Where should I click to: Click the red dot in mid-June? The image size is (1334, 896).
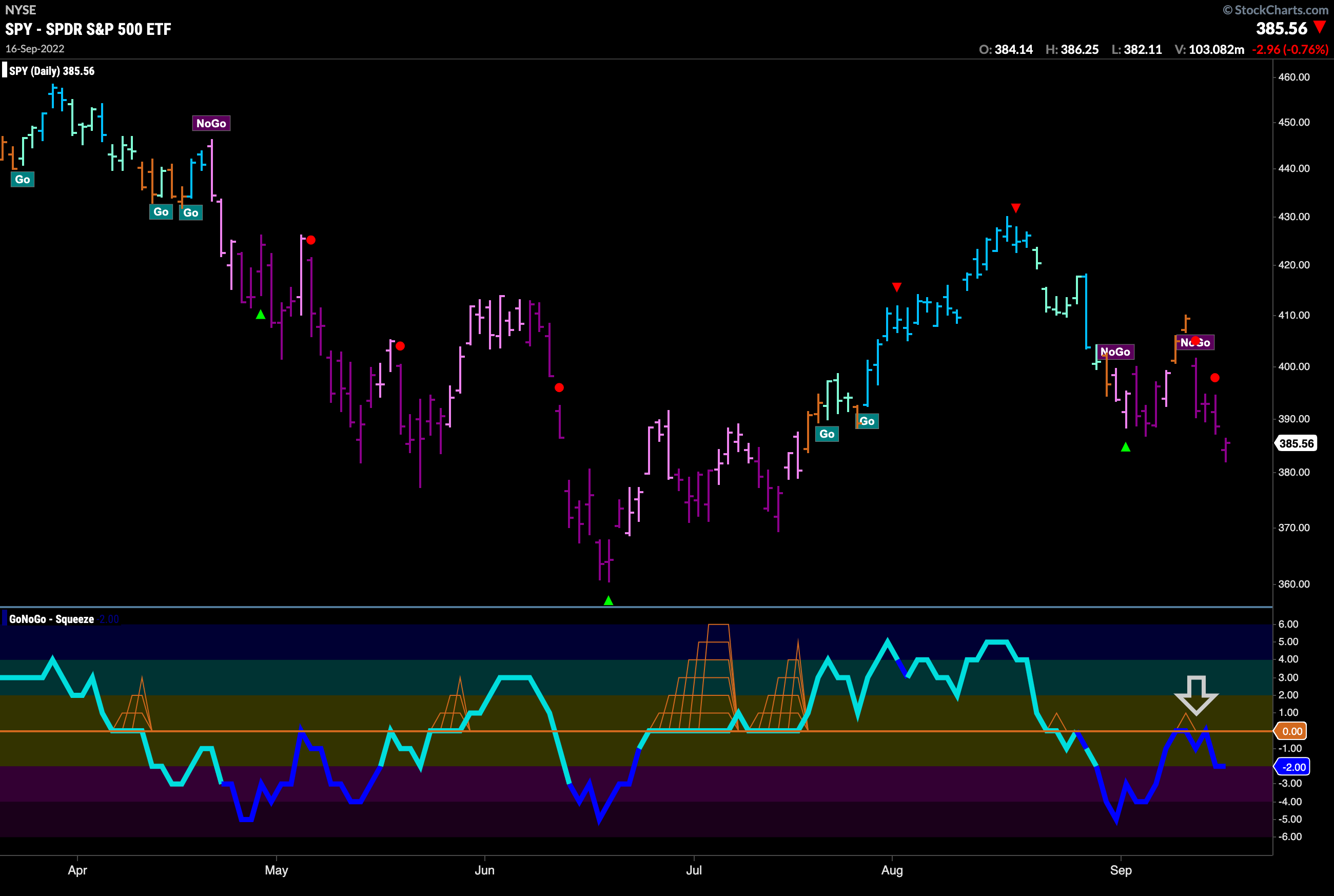(x=559, y=387)
